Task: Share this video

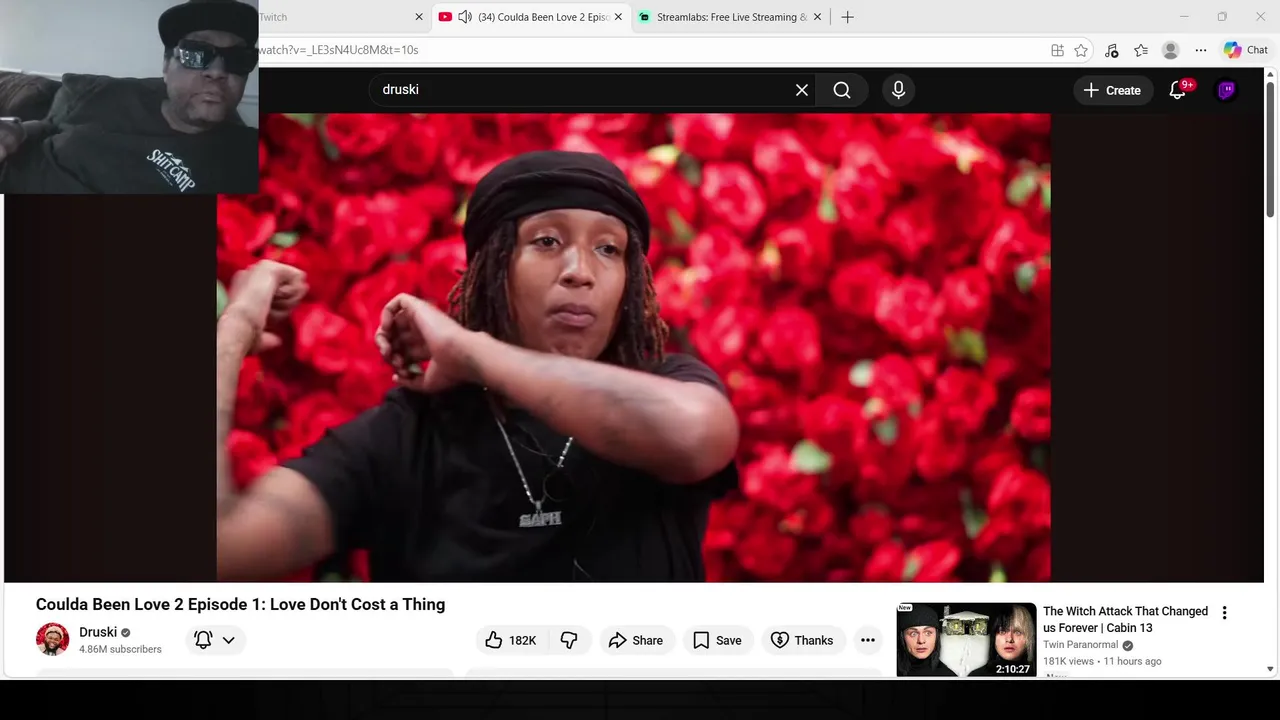Action: click(636, 640)
